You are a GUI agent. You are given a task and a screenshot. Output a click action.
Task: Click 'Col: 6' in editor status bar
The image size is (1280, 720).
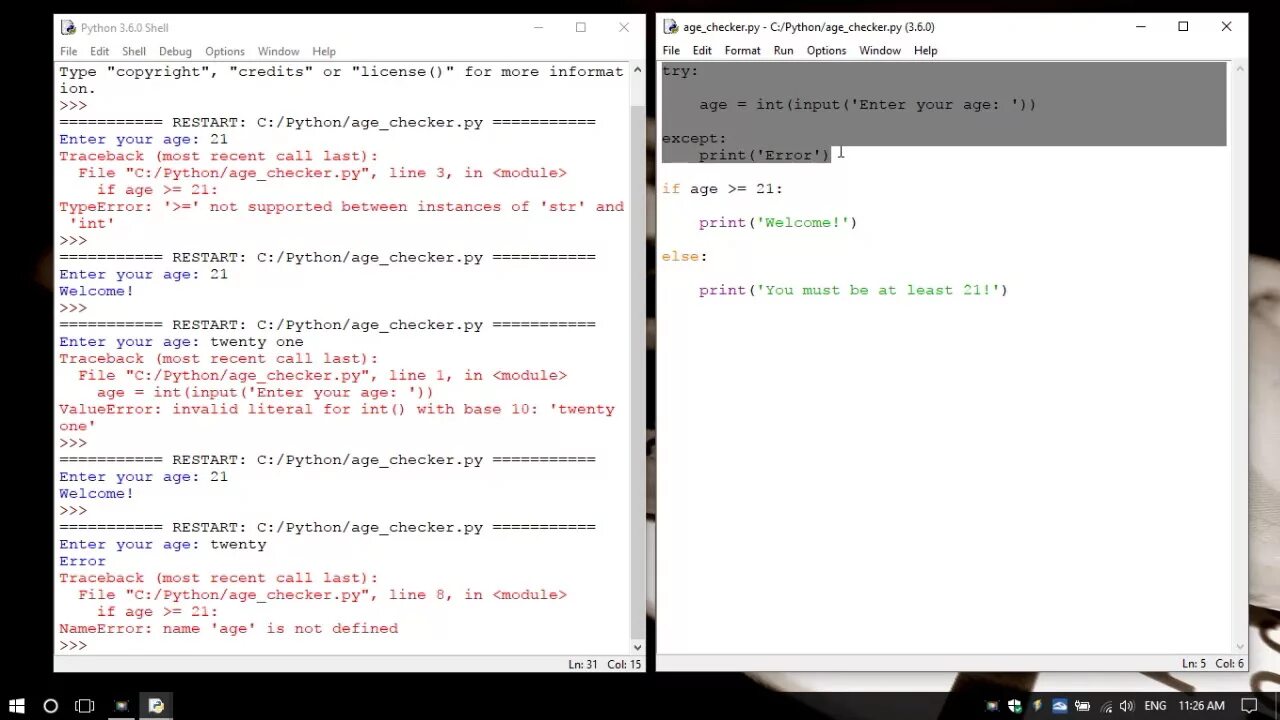coord(1230,664)
